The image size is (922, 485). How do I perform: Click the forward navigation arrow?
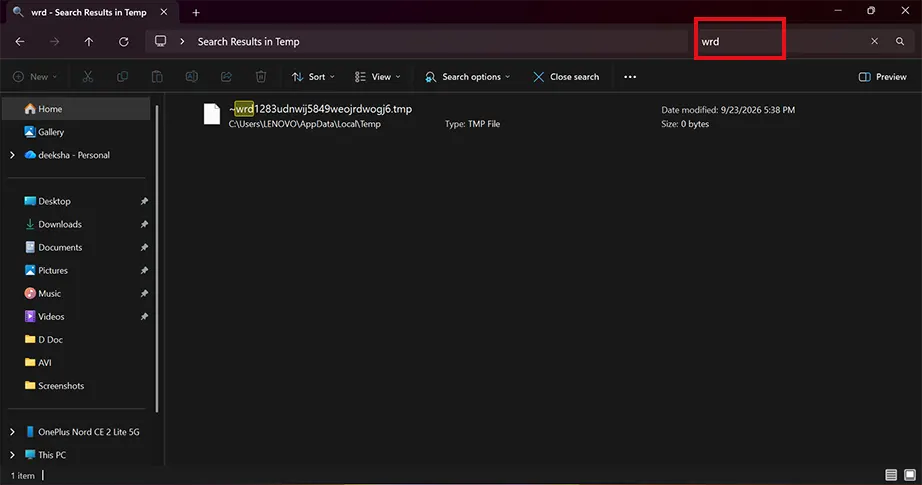pos(54,42)
